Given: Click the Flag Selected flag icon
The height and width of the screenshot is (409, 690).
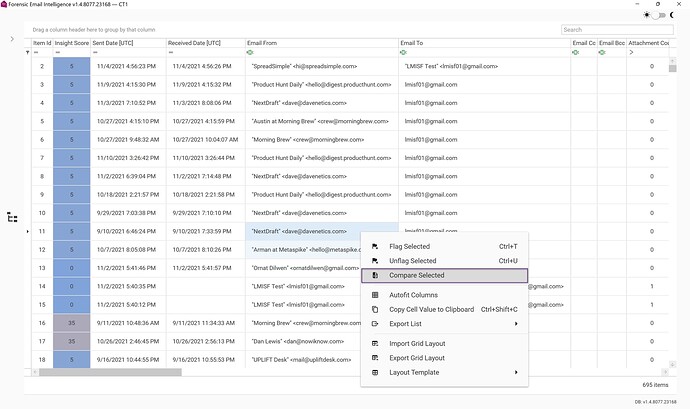Looking at the screenshot, I should [x=374, y=246].
